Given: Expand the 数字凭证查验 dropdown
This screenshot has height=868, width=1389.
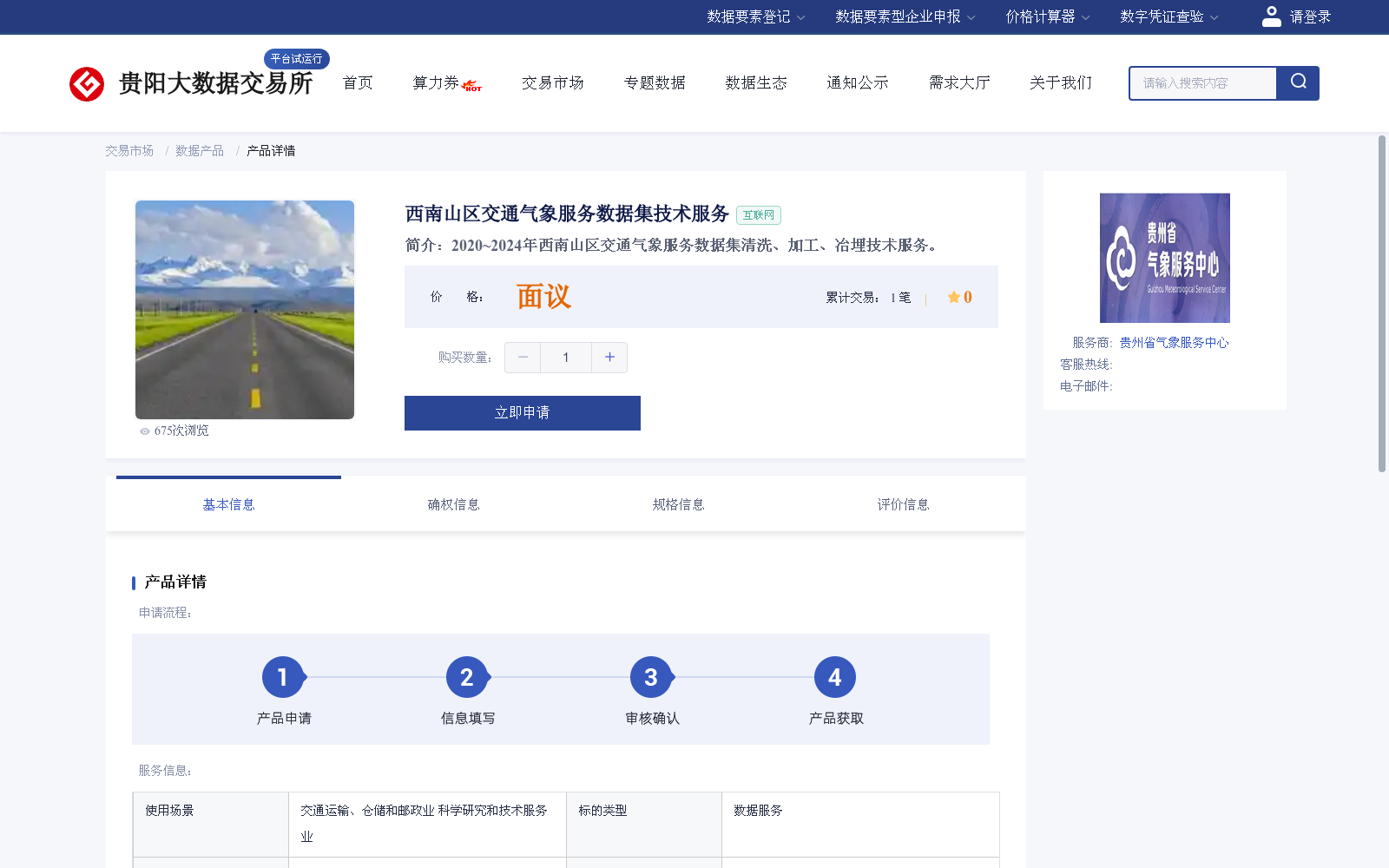Looking at the screenshot, I should [x=1168, y=16].
